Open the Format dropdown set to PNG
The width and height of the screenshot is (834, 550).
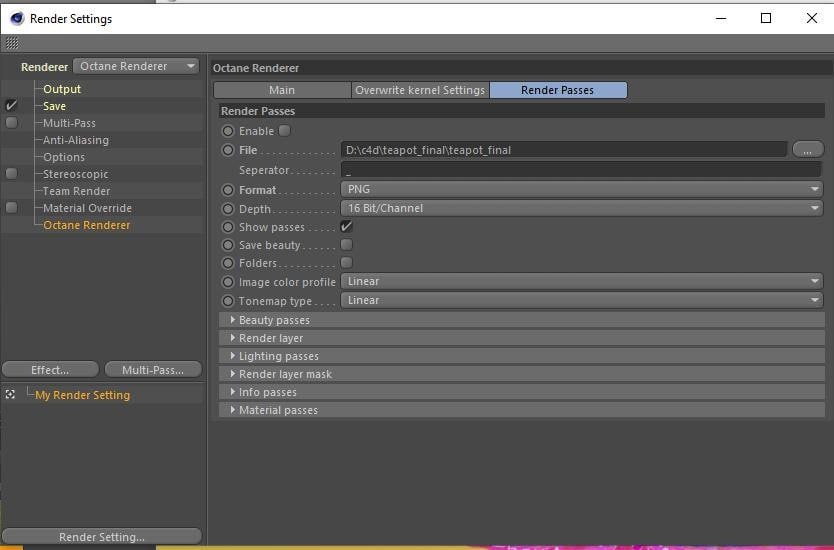pos(581,189)
